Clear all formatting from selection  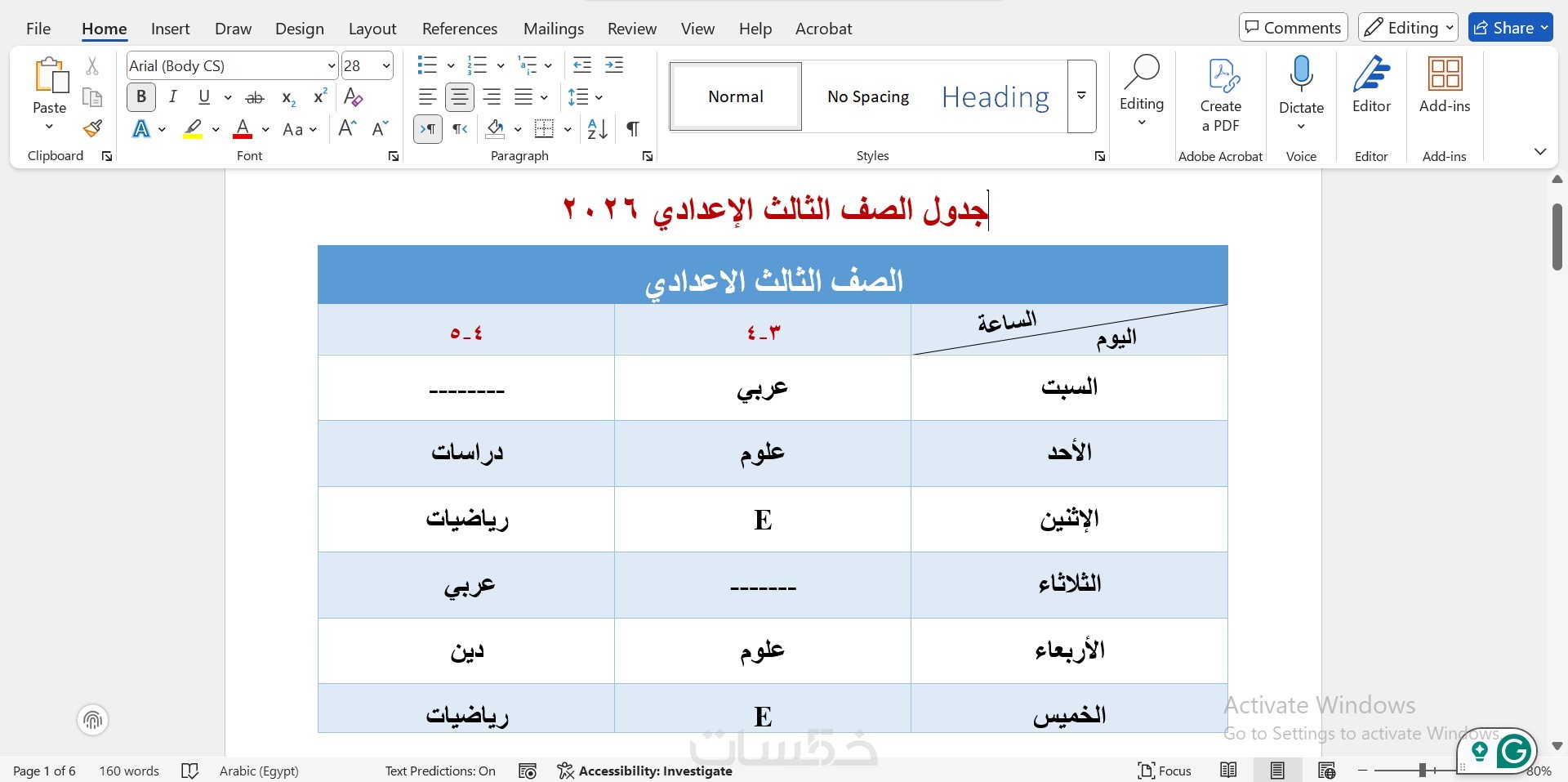(354, 97)
